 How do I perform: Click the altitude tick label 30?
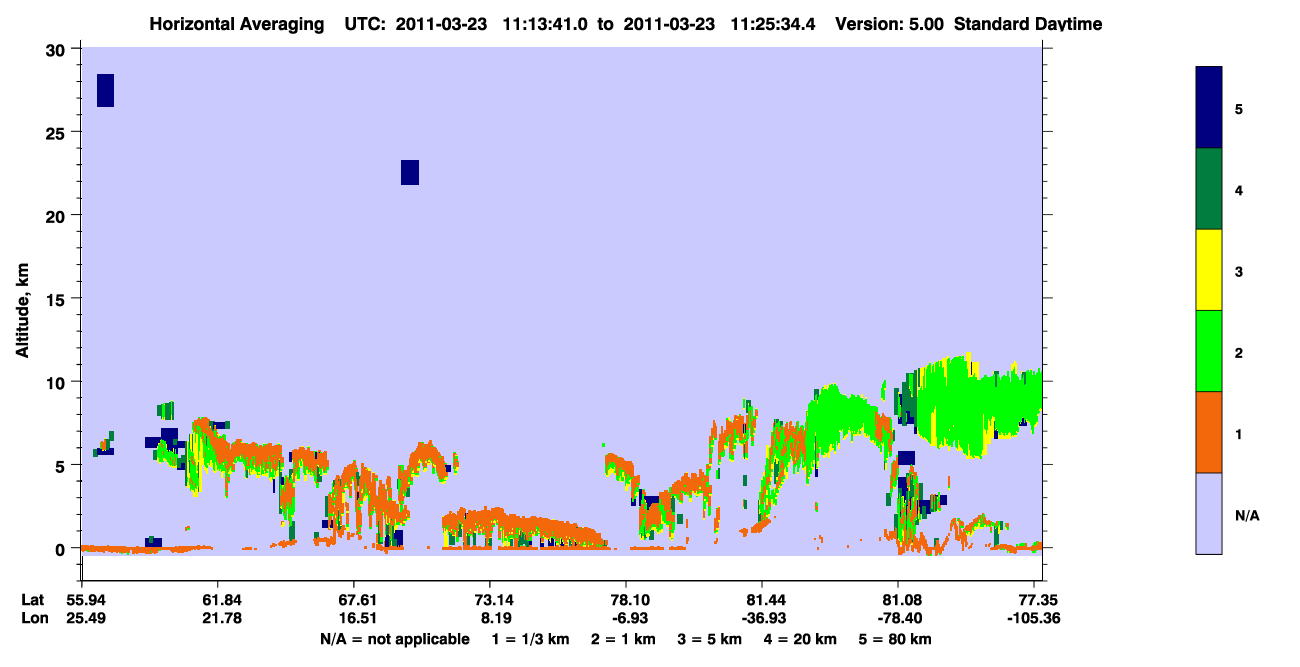(x=58, y=49)
